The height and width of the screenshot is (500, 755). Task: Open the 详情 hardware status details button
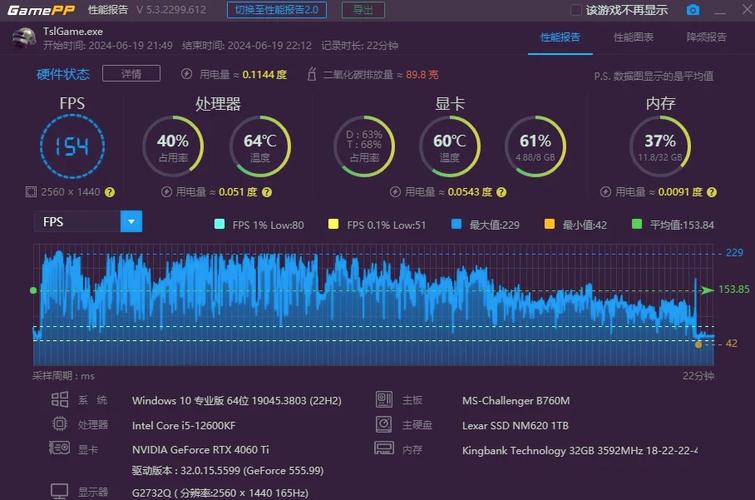(131, 74)
